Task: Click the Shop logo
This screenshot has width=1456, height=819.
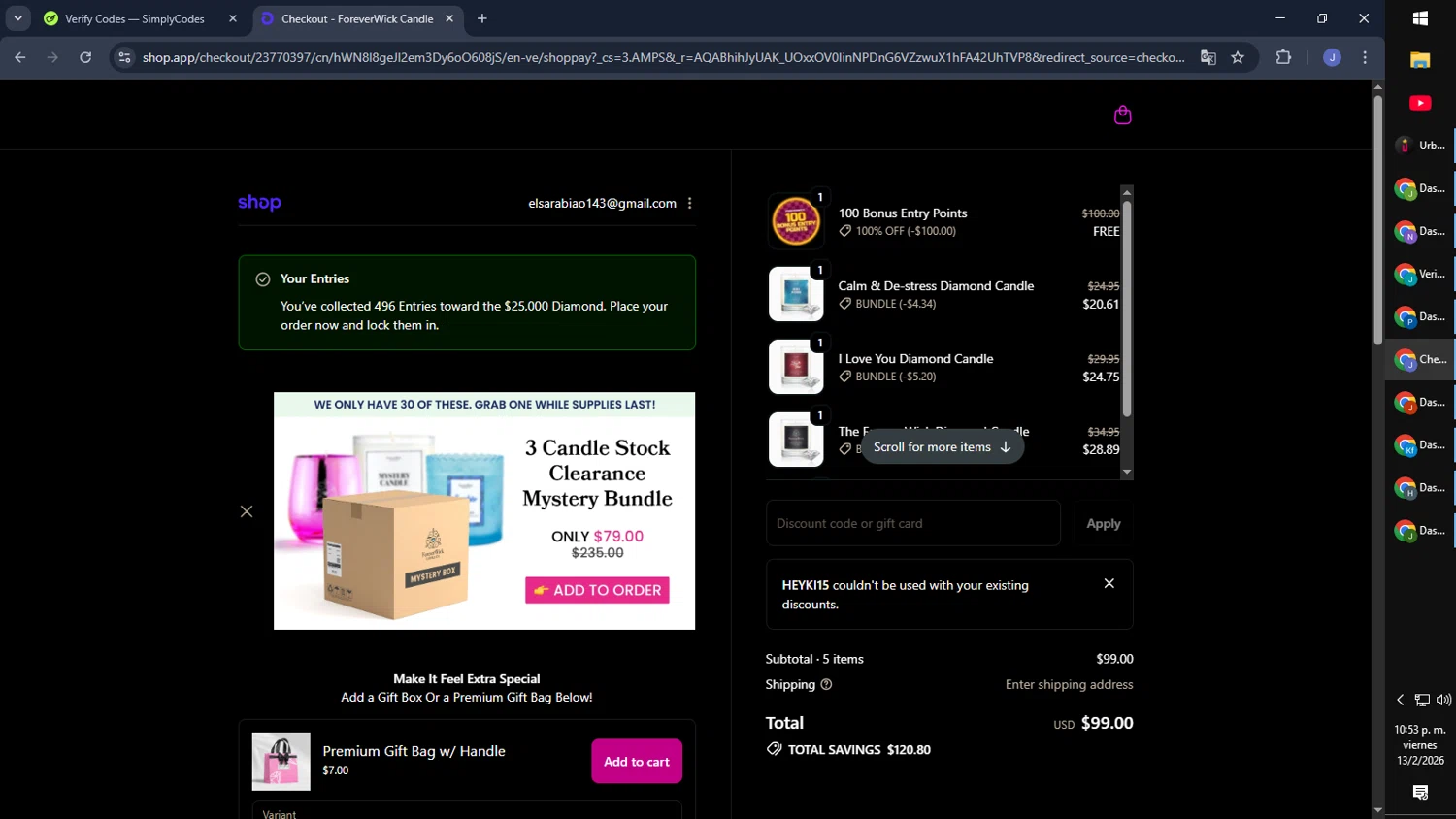Action: pos(259,203)
